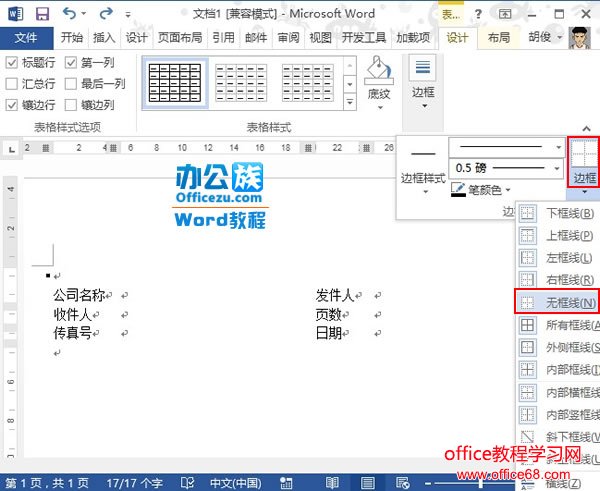The image size is (600, 491).
Task: Click the Save icon in quick access toolbar
Action: [42, 14]
